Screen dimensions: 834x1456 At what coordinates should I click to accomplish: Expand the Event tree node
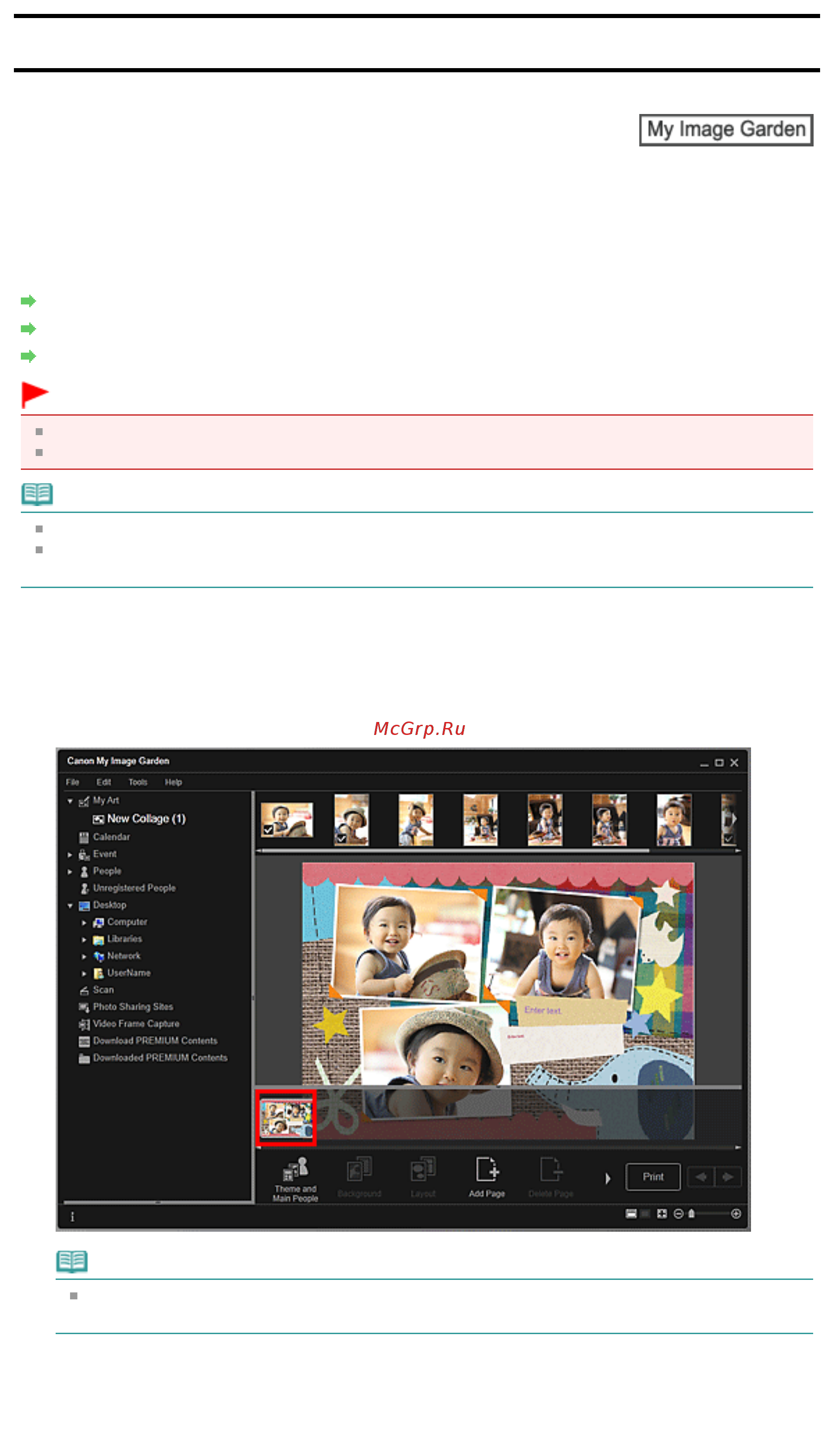click(70, 855)
